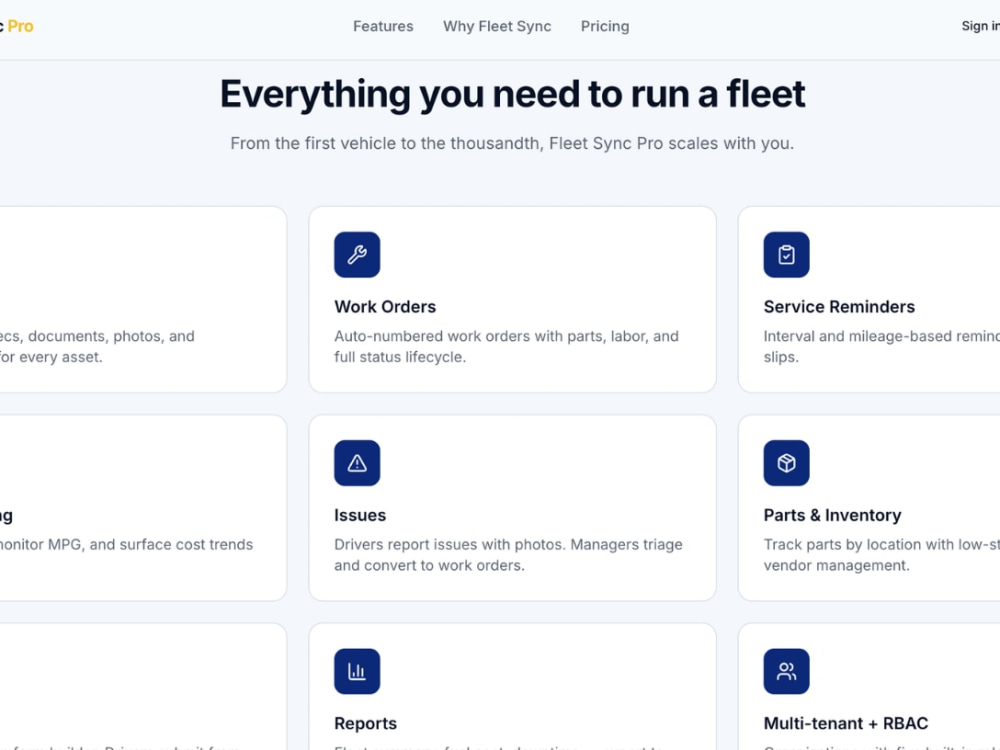
Task: Click 'Drivers report issues with photos' description
Action: (x=508, y=555)
